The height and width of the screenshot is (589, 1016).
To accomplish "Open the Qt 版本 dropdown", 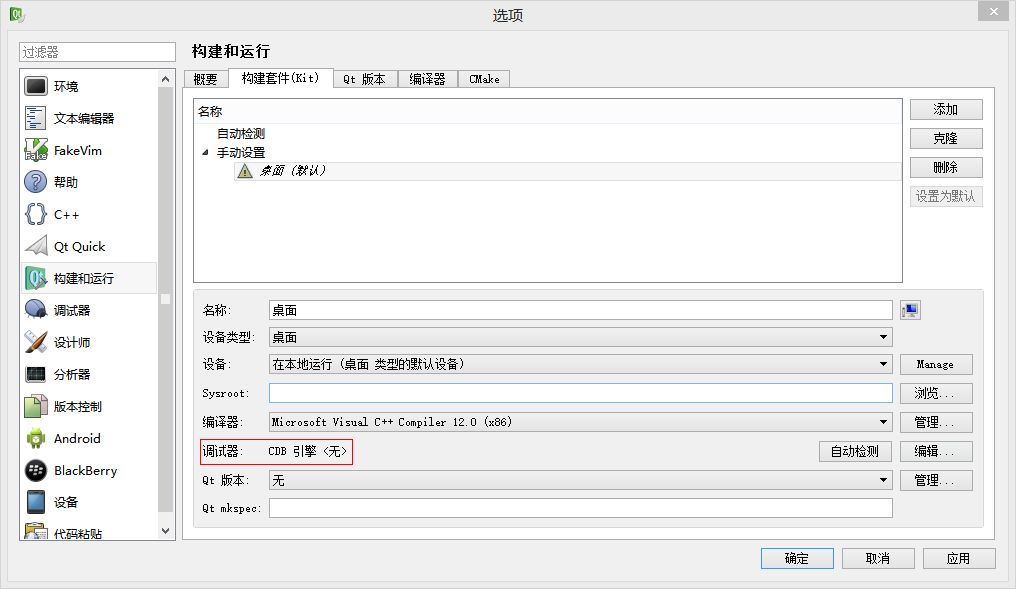I will click(x=581, y=480).
